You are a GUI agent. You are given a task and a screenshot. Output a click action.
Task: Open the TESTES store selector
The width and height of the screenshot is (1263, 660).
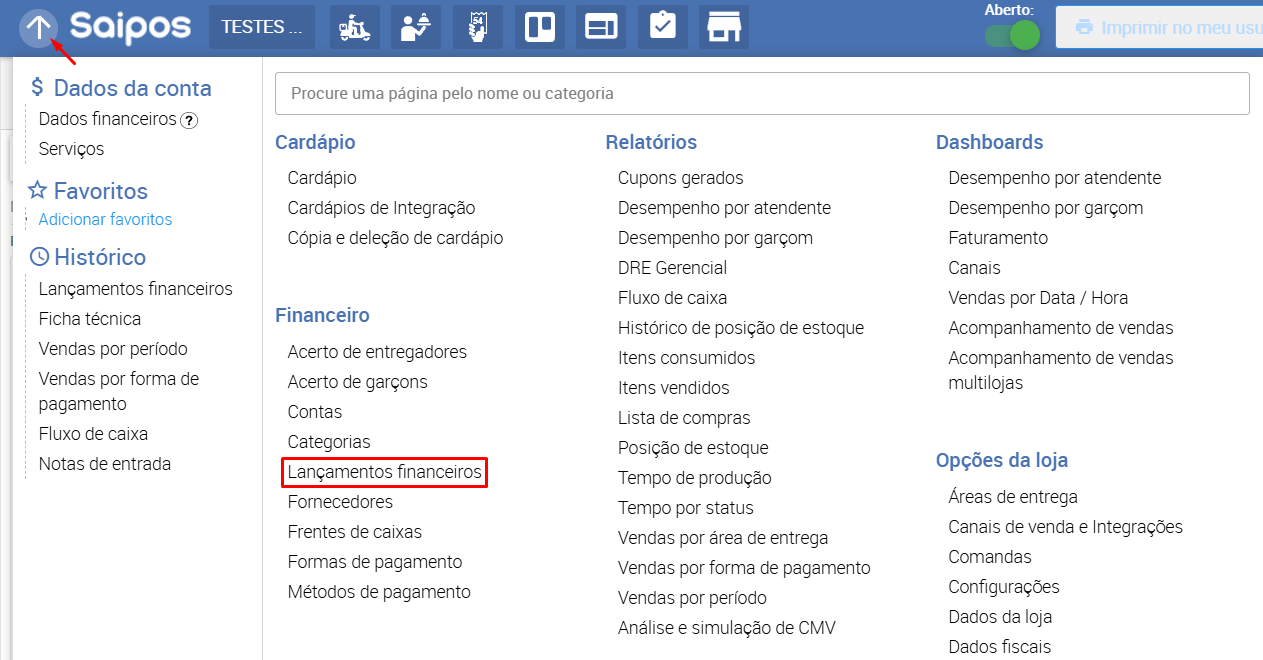261,27
